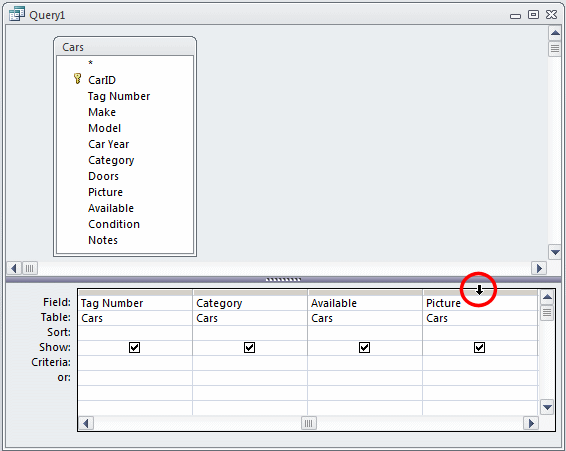This screenshot has width=566, height=451.
Task: Select the asterisk all-fields entry in Cars
Action: 91,63
